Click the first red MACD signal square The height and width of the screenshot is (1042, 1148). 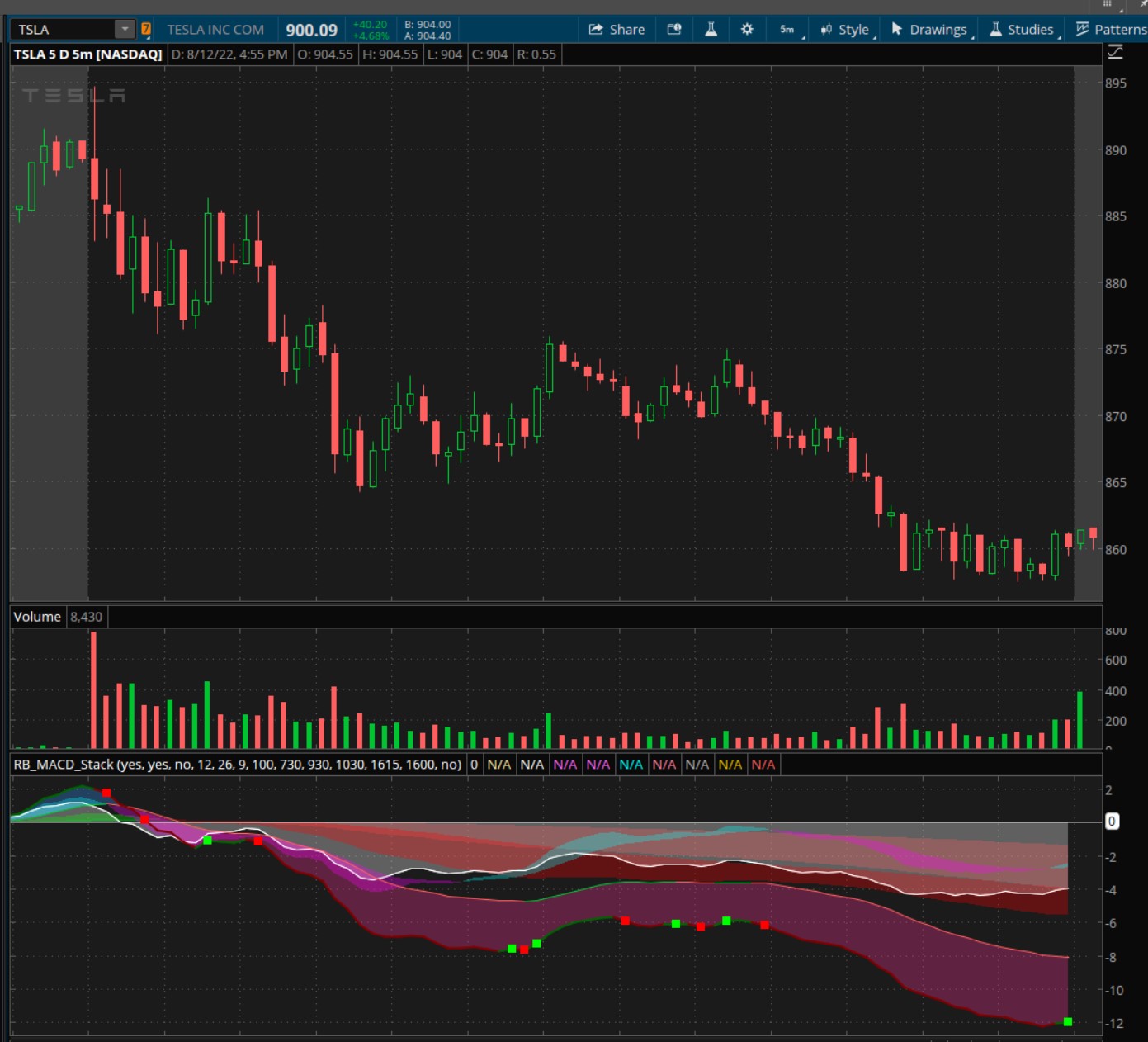pyautogui.click(x=106, y=793)
